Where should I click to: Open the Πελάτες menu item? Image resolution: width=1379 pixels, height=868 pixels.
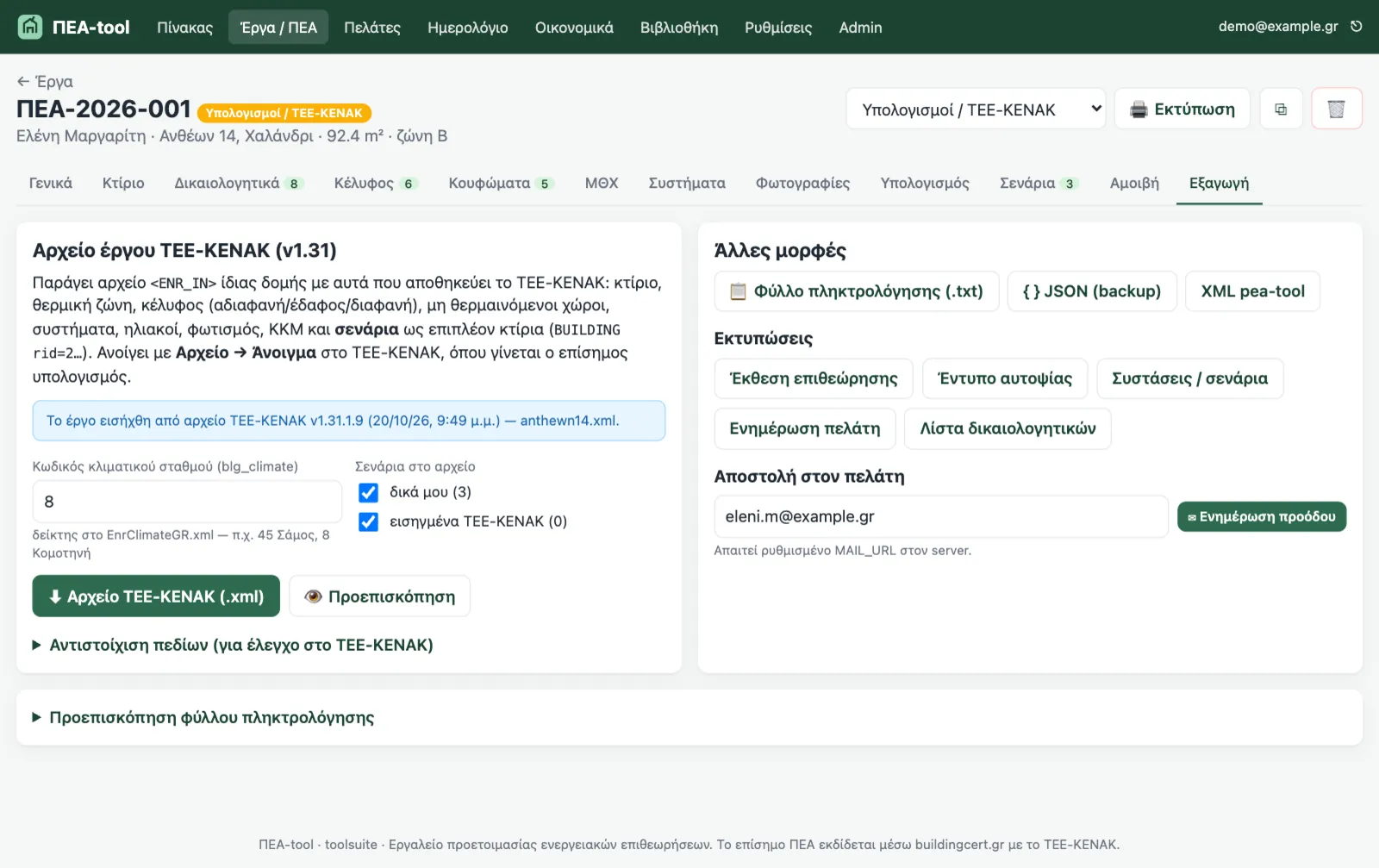click(x=372, y=28)
